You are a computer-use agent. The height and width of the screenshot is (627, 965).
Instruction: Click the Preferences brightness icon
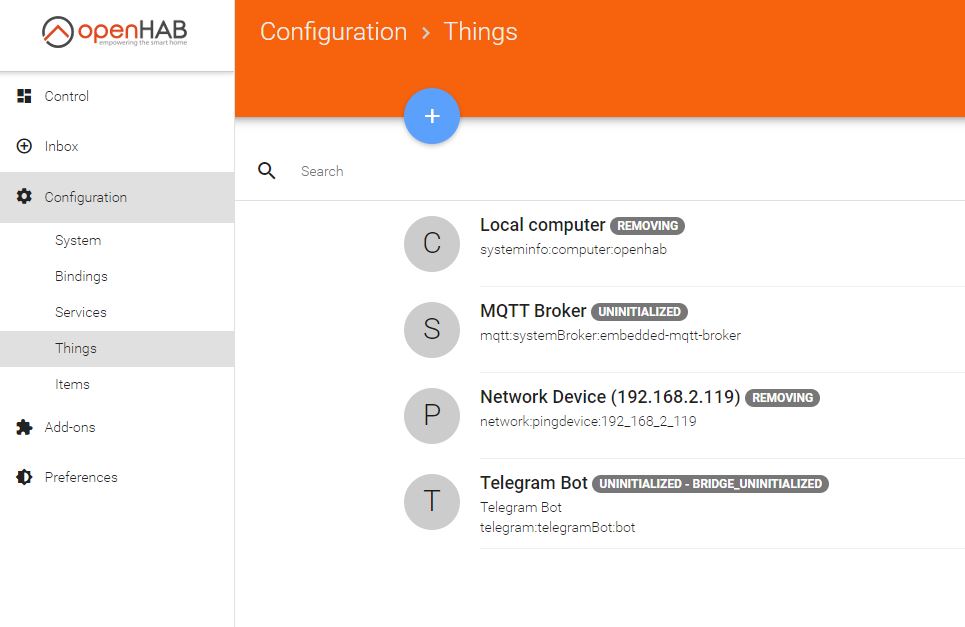coord(24,477)
